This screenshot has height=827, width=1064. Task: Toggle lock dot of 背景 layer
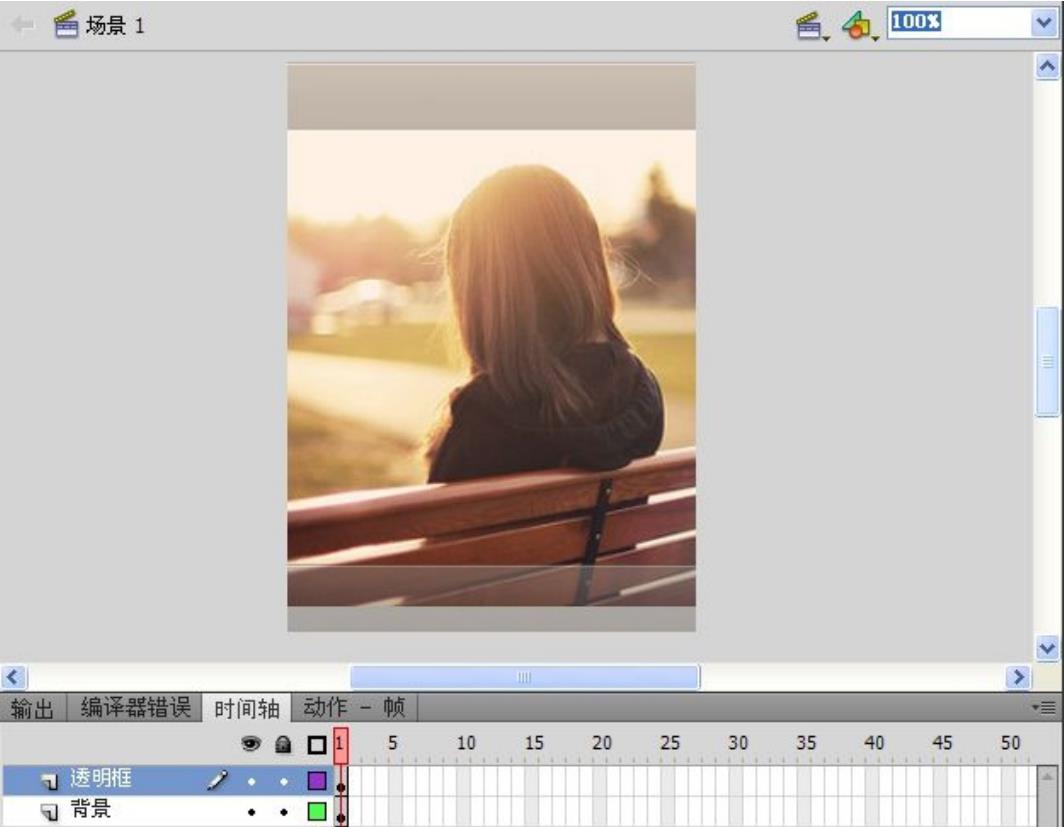[284, 811]
